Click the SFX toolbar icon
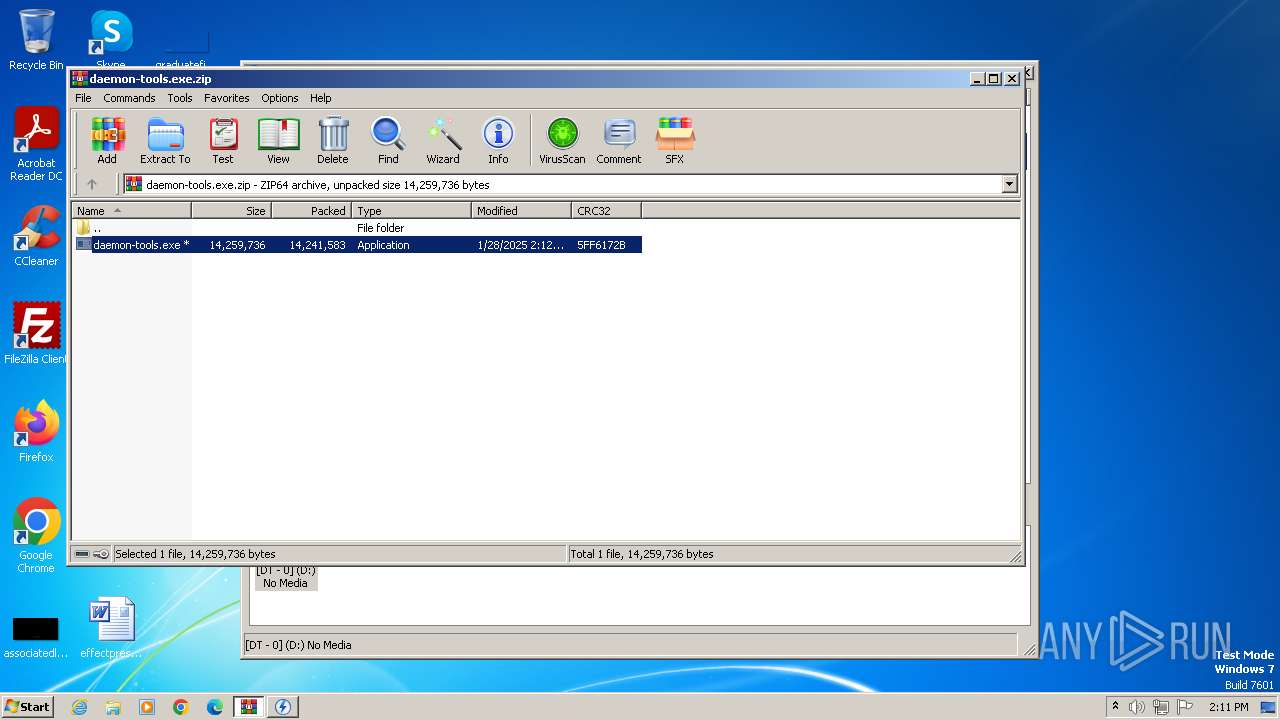 coord(675,140)
